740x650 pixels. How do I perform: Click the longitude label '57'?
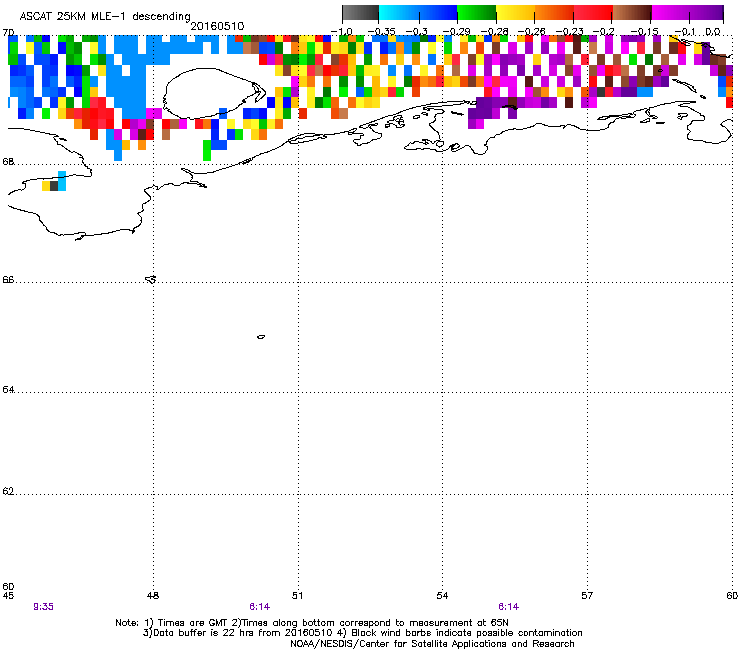pyautogui.click(x=587, y=596)
